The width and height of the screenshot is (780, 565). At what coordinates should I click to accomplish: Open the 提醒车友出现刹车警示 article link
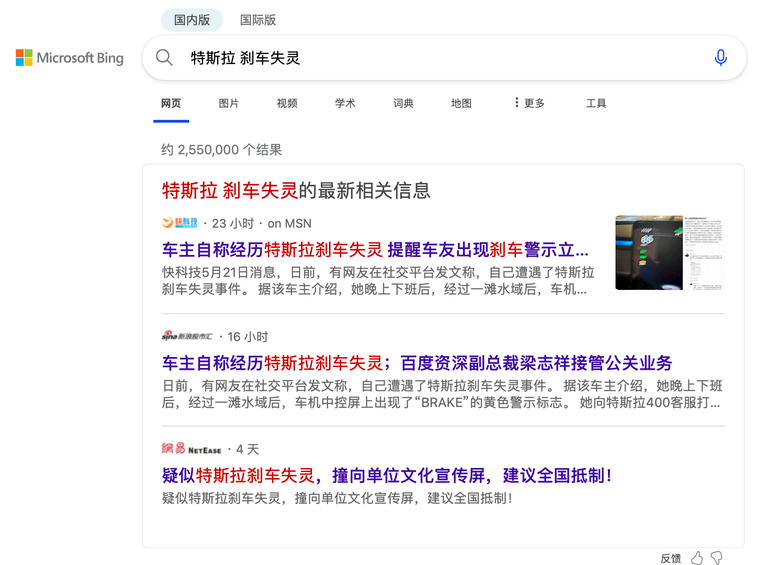pyautogui.click(x=375, y=250)
